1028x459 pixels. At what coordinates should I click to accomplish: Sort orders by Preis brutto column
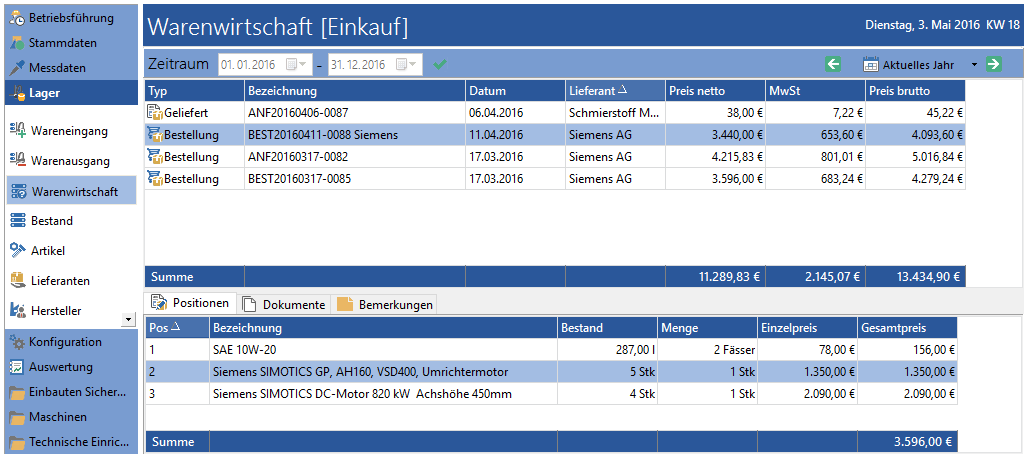point(915,90)
